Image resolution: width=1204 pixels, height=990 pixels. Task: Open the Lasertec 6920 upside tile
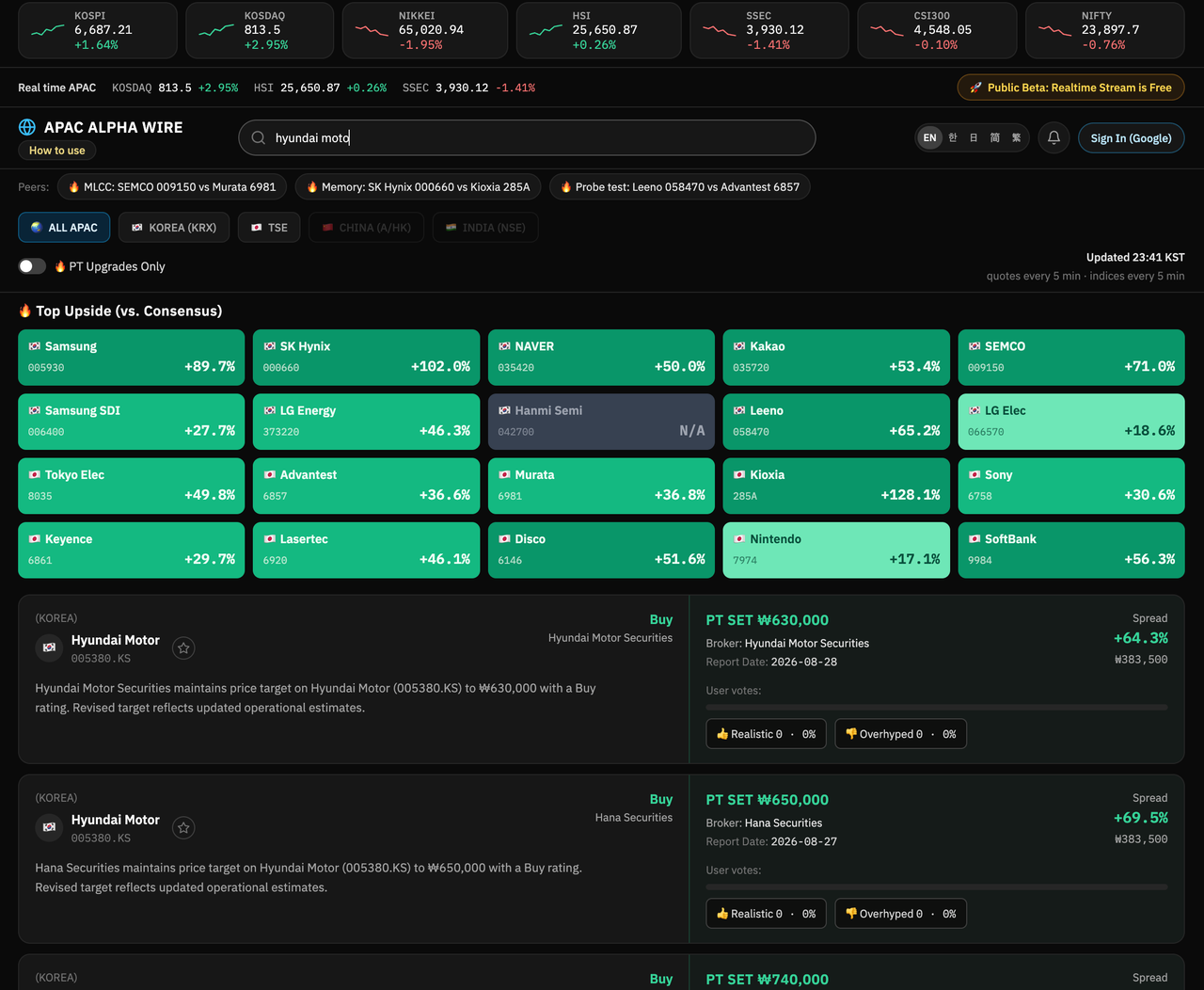(367, 550)
